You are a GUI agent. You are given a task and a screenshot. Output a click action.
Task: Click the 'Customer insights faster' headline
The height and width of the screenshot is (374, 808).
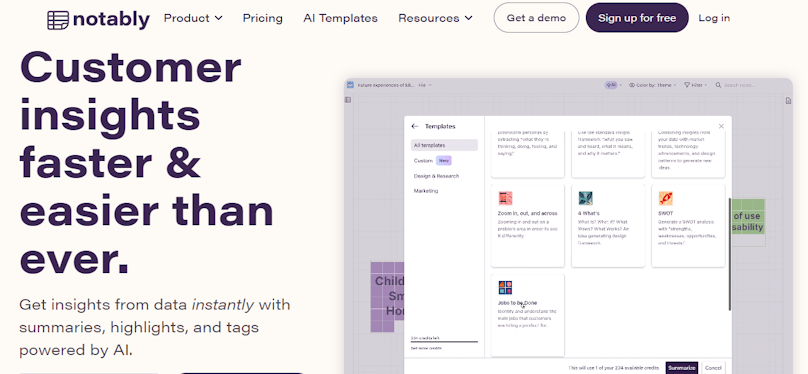click(x=147, y=162)
